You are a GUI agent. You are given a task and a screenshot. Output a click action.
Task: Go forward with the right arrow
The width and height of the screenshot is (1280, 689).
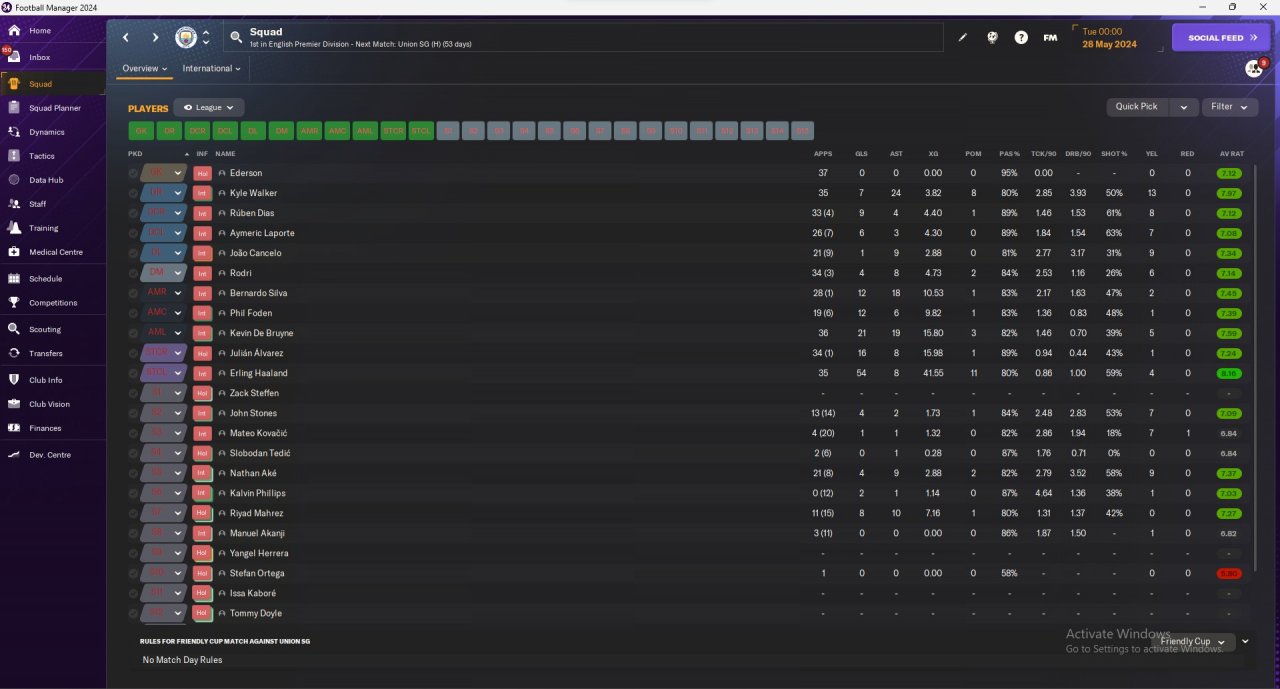pos(155,38)
